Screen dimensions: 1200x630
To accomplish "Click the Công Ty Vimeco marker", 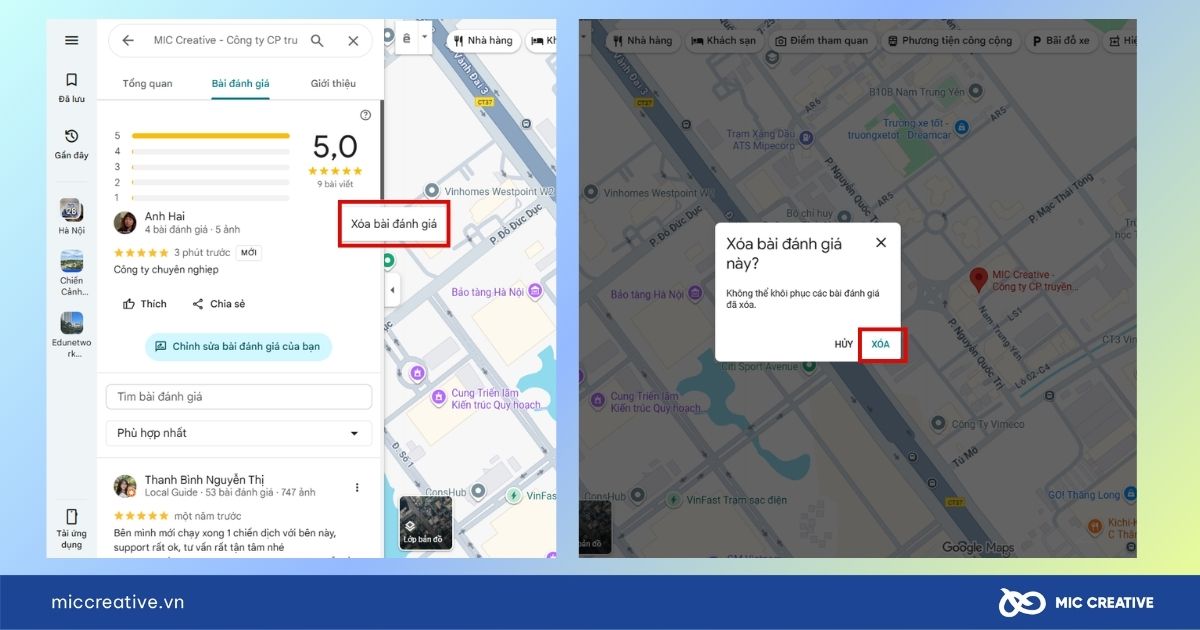I will (939, 424).
